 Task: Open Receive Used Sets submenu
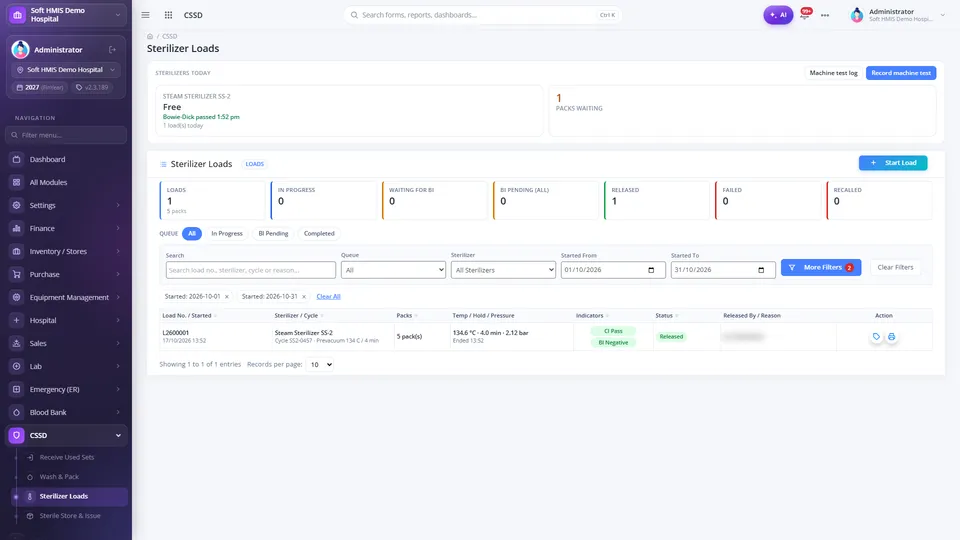pos(67,457)
